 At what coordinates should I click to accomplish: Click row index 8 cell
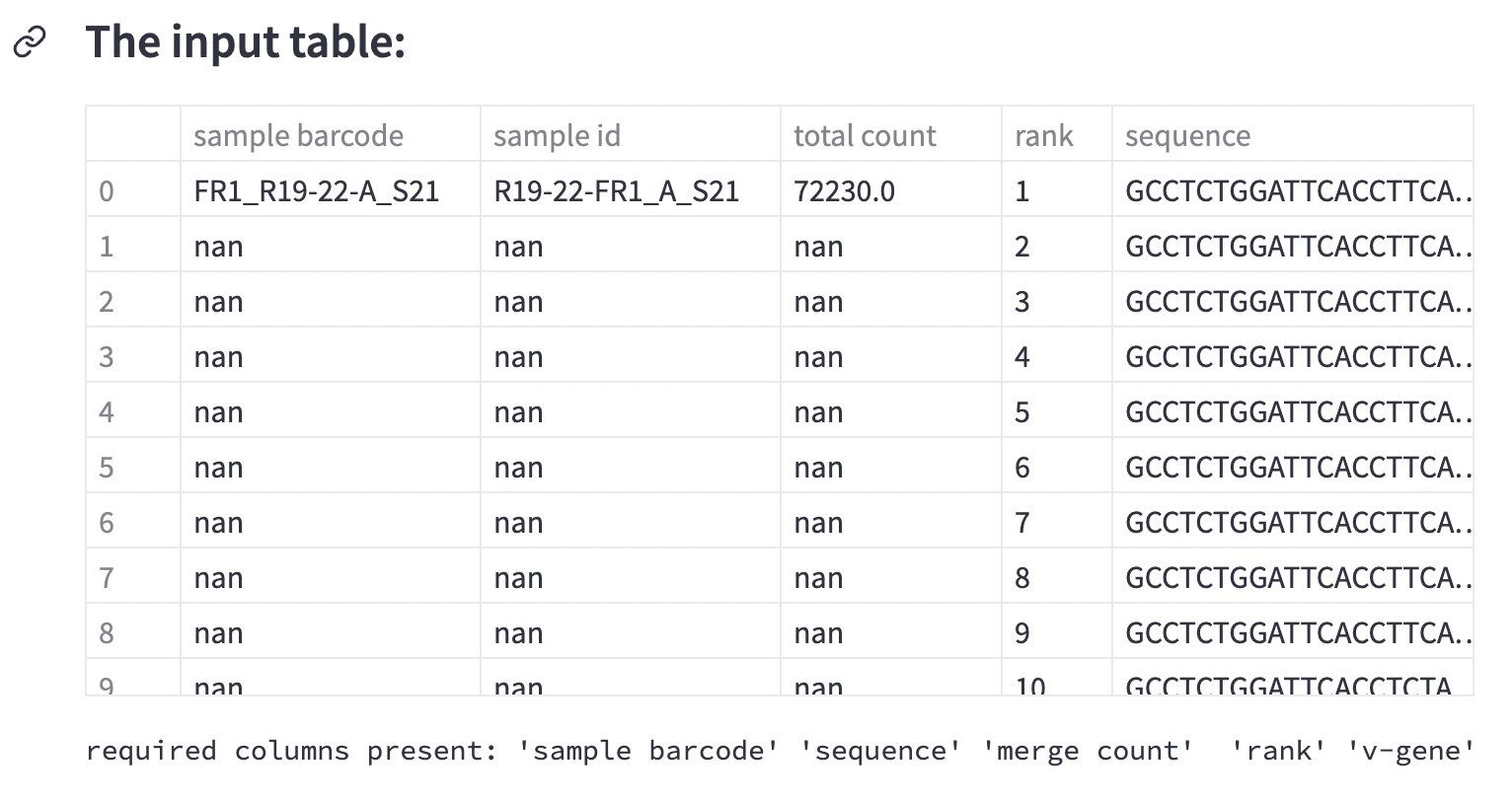[x=107, y=632]
